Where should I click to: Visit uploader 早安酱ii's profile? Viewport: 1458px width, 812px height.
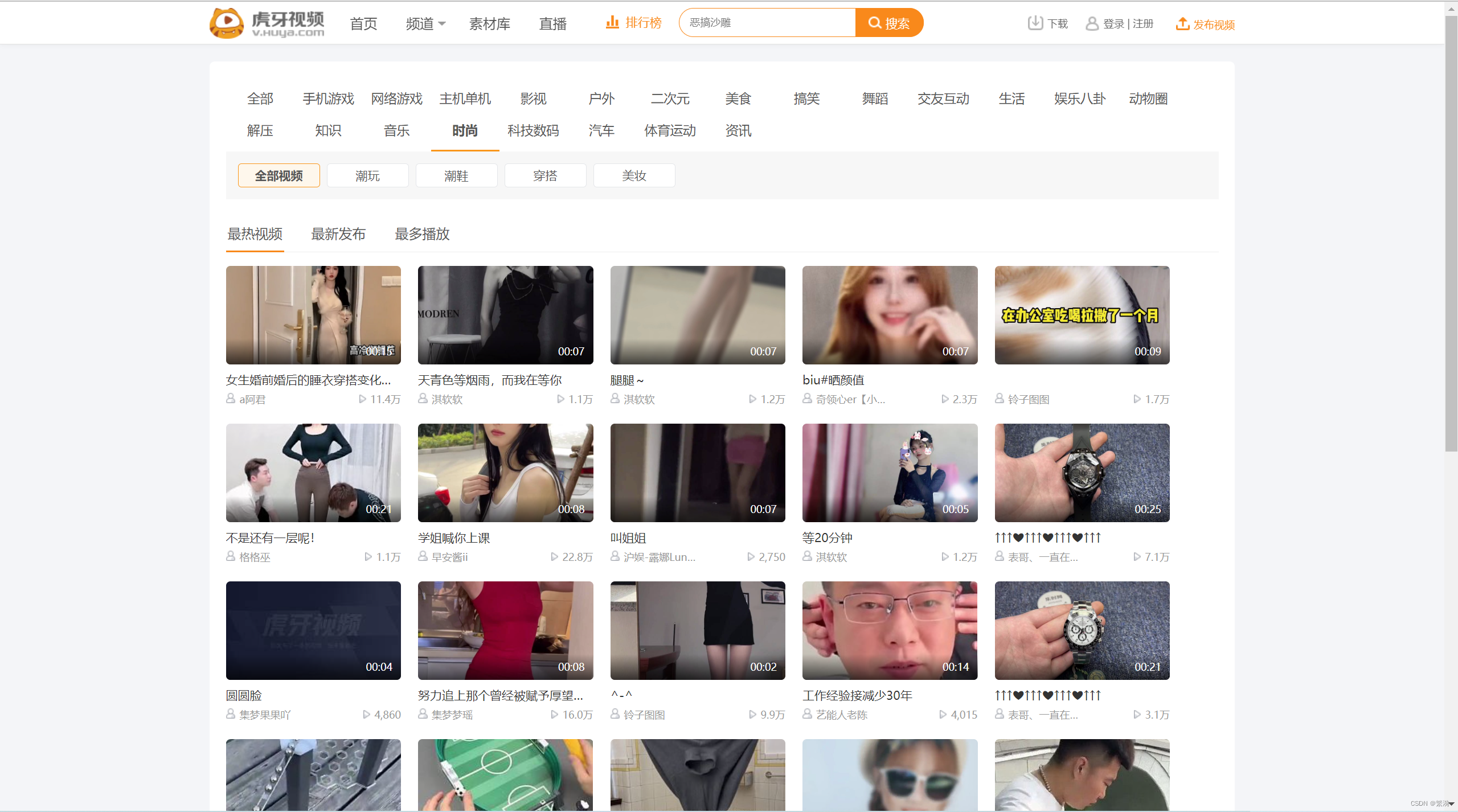(x=449, y=557)
